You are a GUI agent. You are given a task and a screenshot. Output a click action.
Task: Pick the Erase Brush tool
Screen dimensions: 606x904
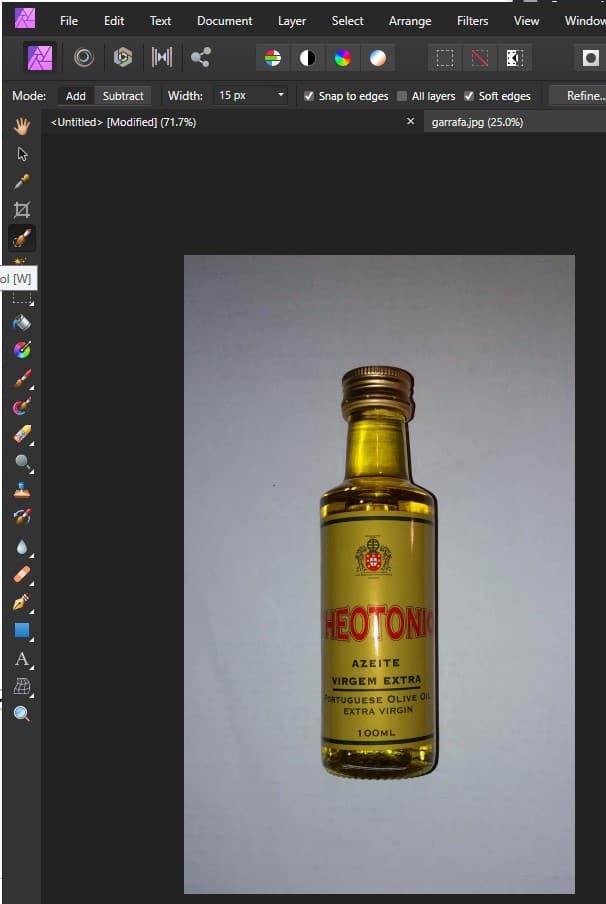(x=22, y=434)
